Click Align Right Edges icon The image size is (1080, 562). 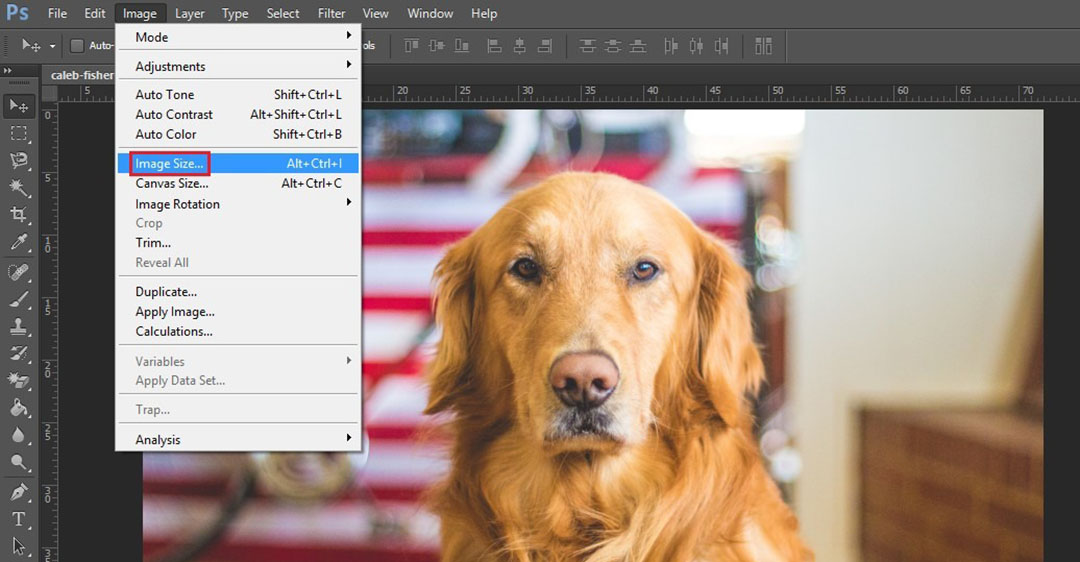coord(545,46)
